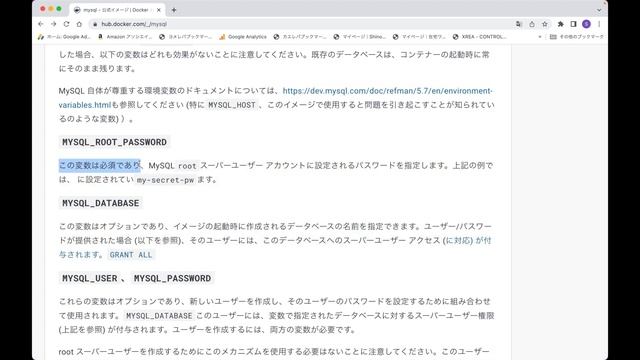Click the macOS yellow minimize button
640x360 pixels.
click(51, 9)
